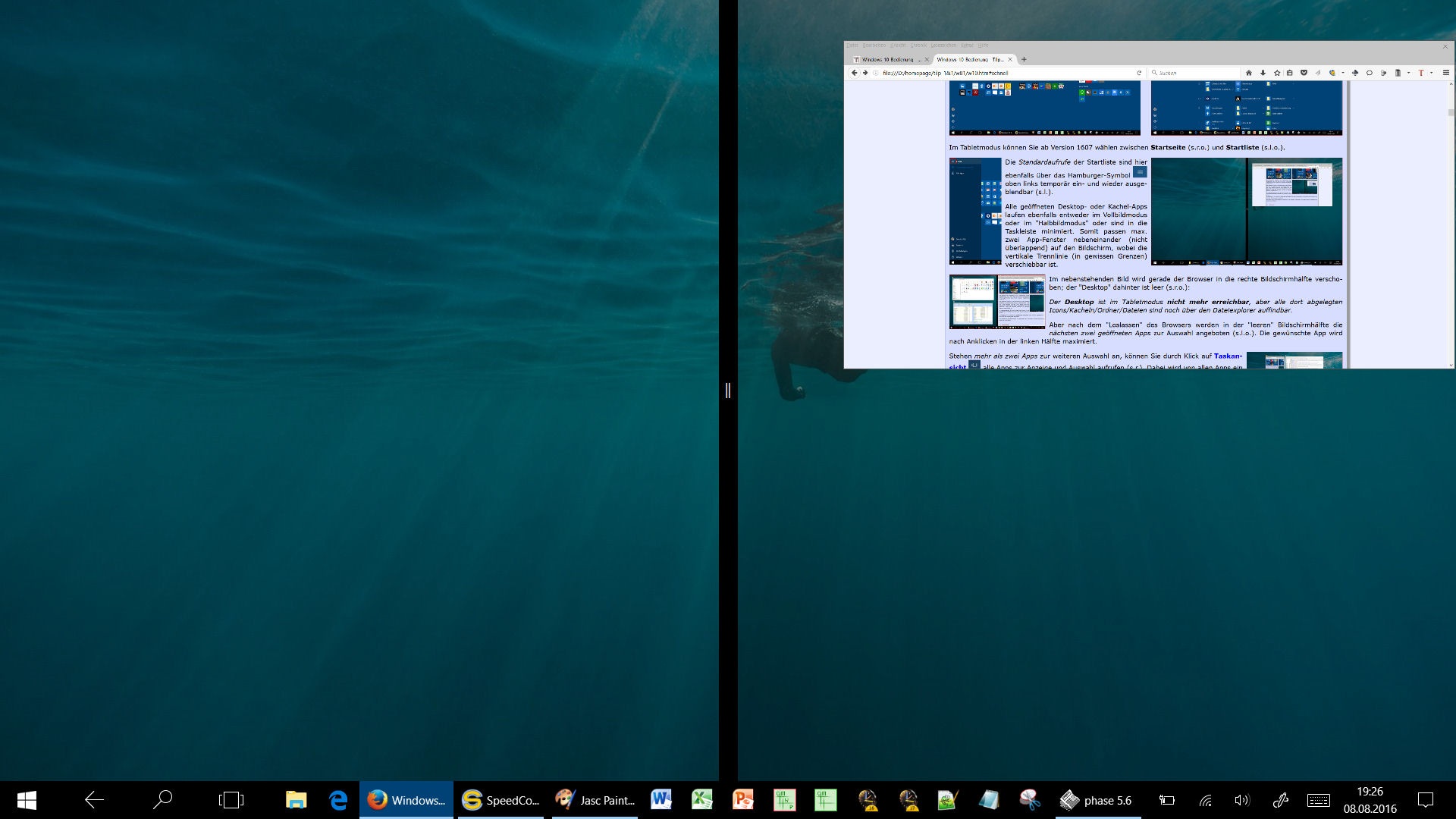The height and width of the screenshot is (819, 1456).
Task: Open a new Firefox tab
Action: [x=1024, y=59]
